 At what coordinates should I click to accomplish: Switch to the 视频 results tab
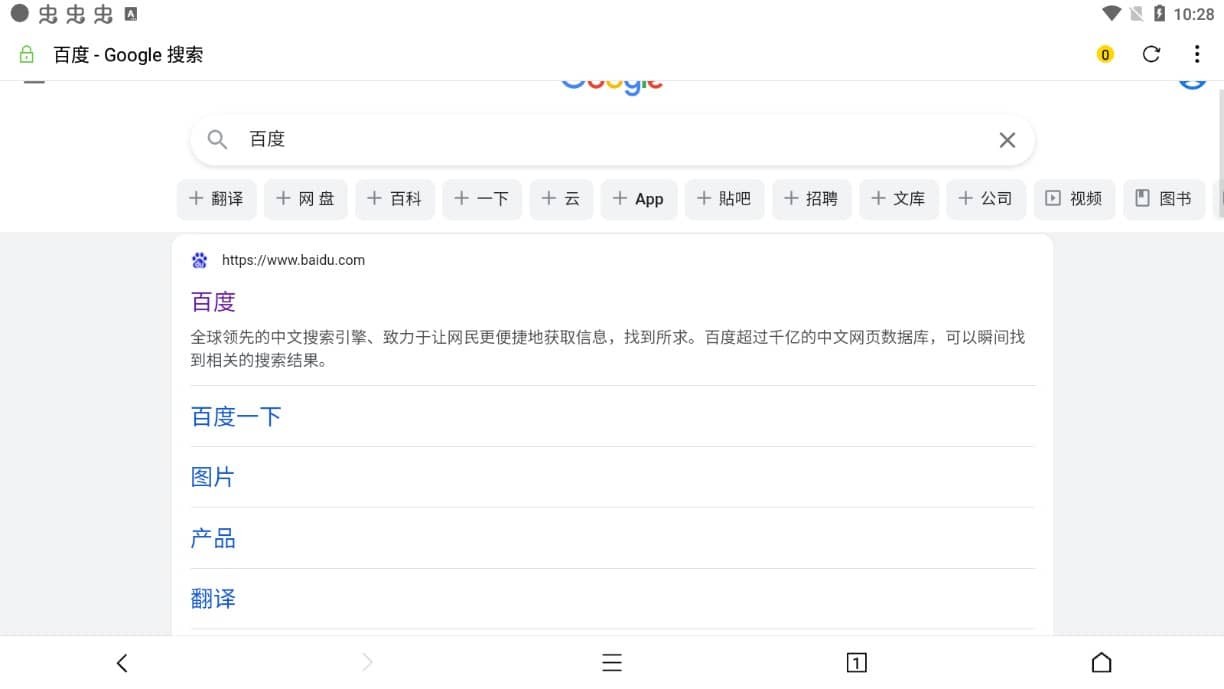tap(1074, 199)
